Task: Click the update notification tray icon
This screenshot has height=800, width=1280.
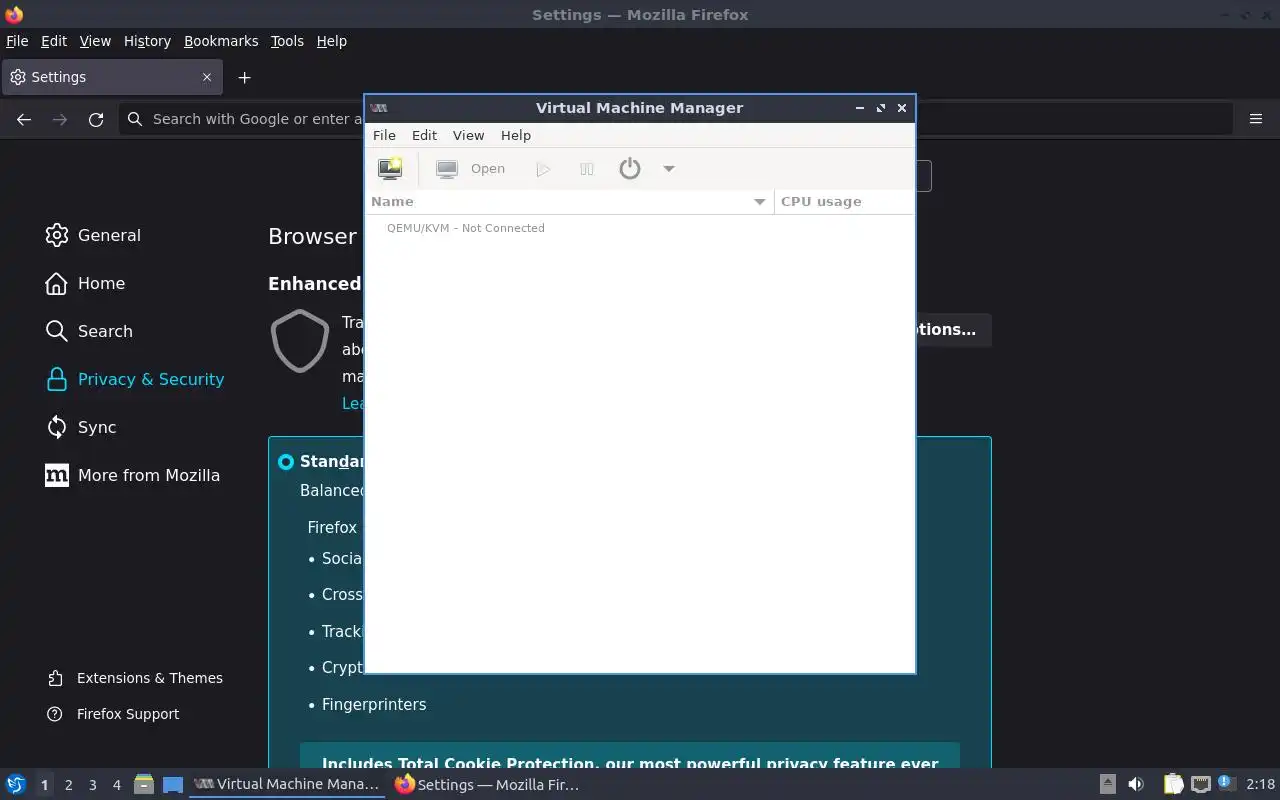Action: (1227, 784)
